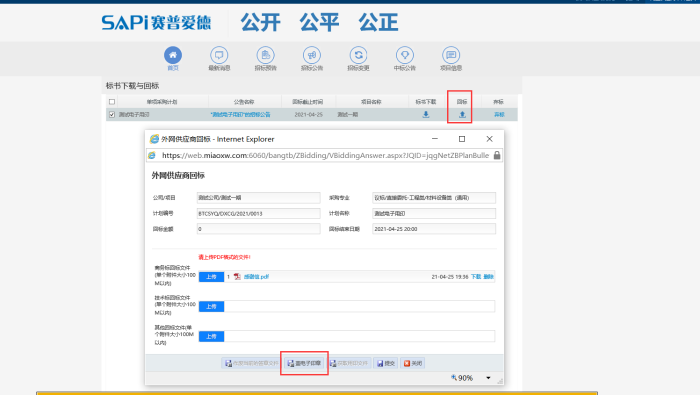Open the zoom level dropdown arrow next to 90%
This screenshot has width=700, height=395.
click(x=488, y=378)
